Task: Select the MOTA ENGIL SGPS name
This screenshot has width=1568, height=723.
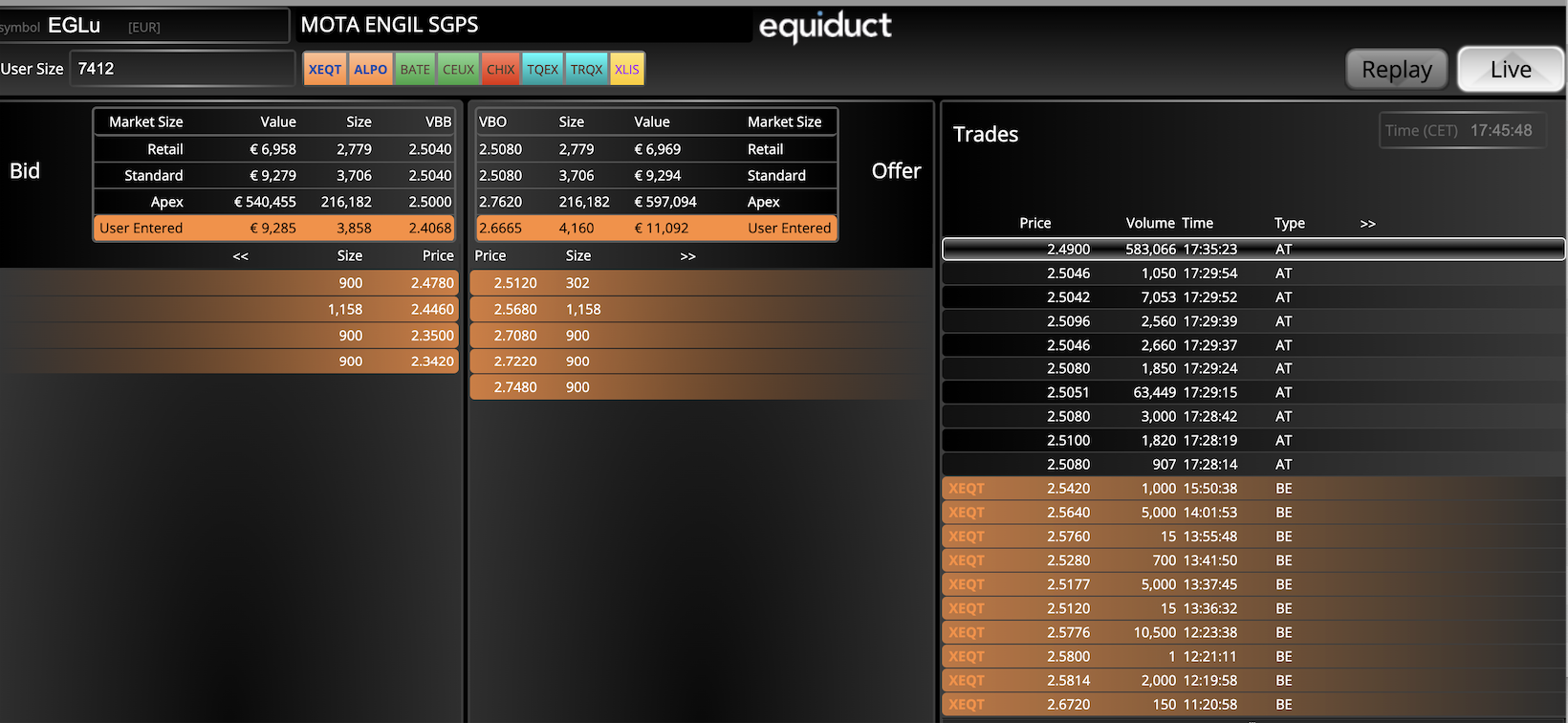Action: [389, 25]
